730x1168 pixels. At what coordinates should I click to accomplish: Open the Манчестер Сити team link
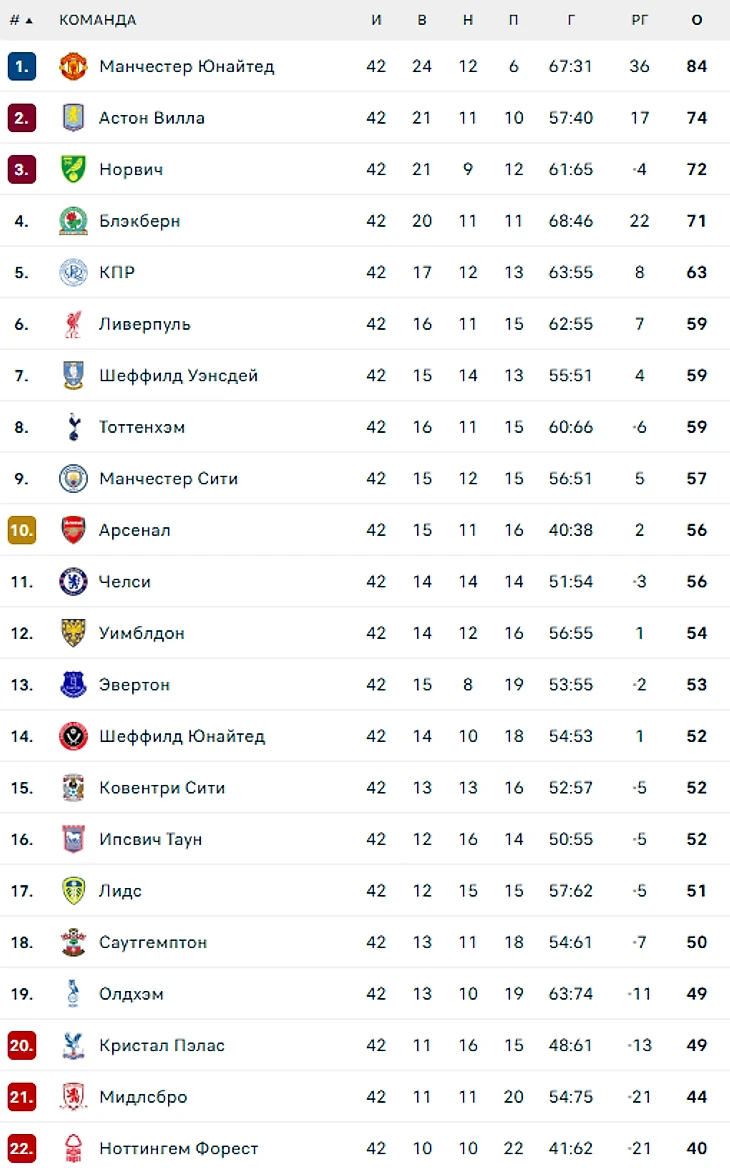coord(168,479)
